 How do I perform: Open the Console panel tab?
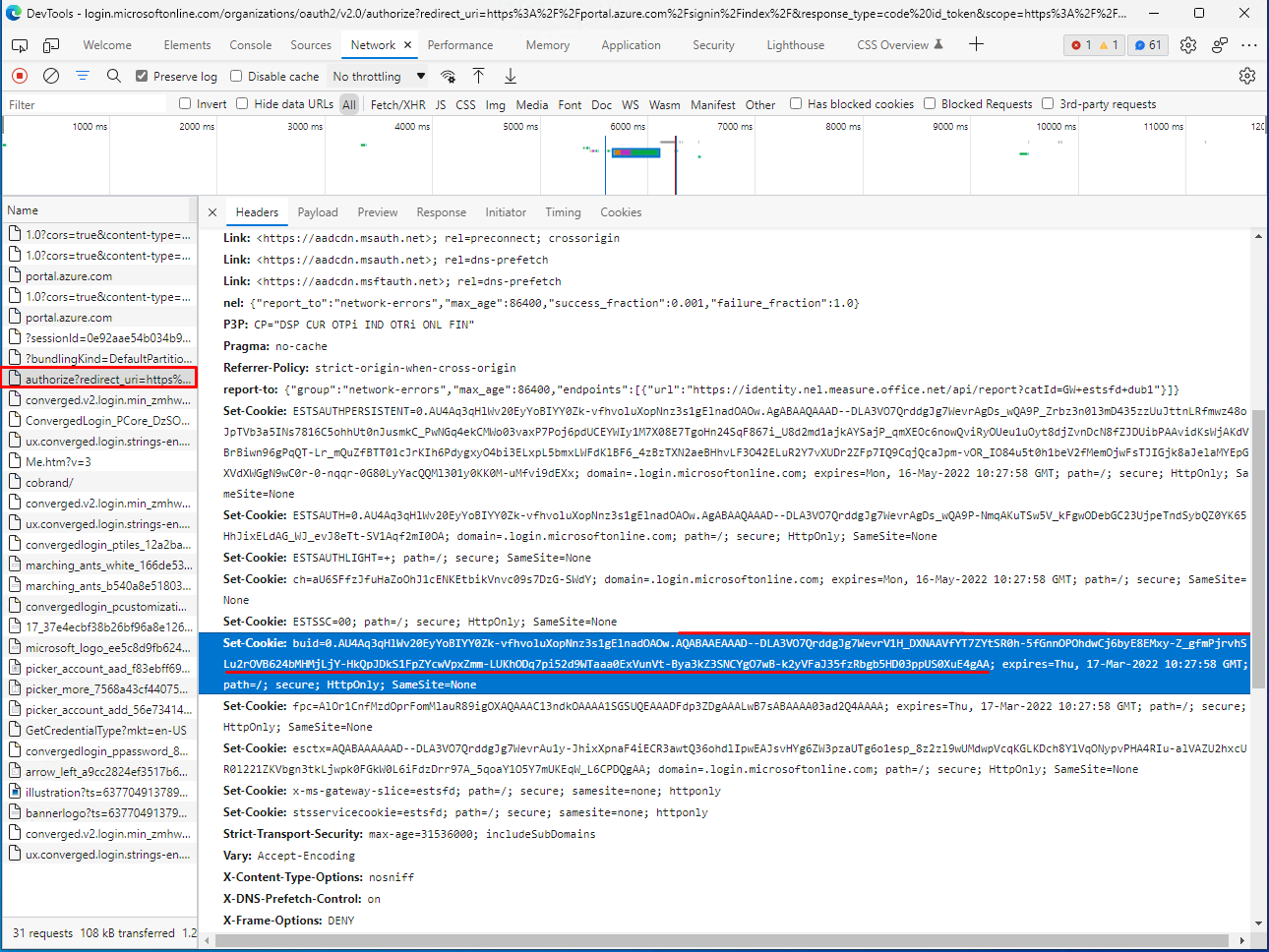pyautogui.click(x=251, y=45)
